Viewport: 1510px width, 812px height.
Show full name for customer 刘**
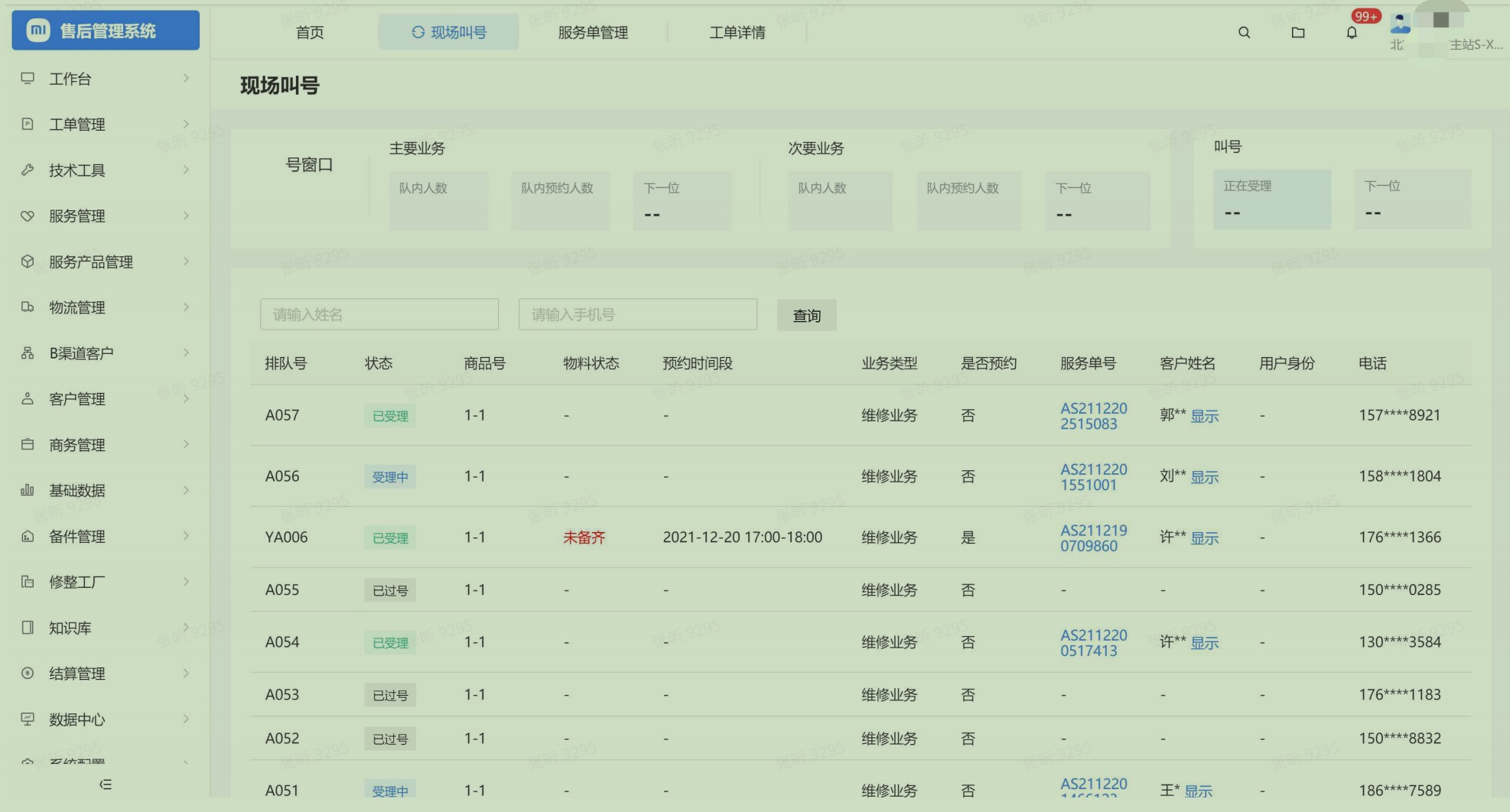coord(1205,477)
